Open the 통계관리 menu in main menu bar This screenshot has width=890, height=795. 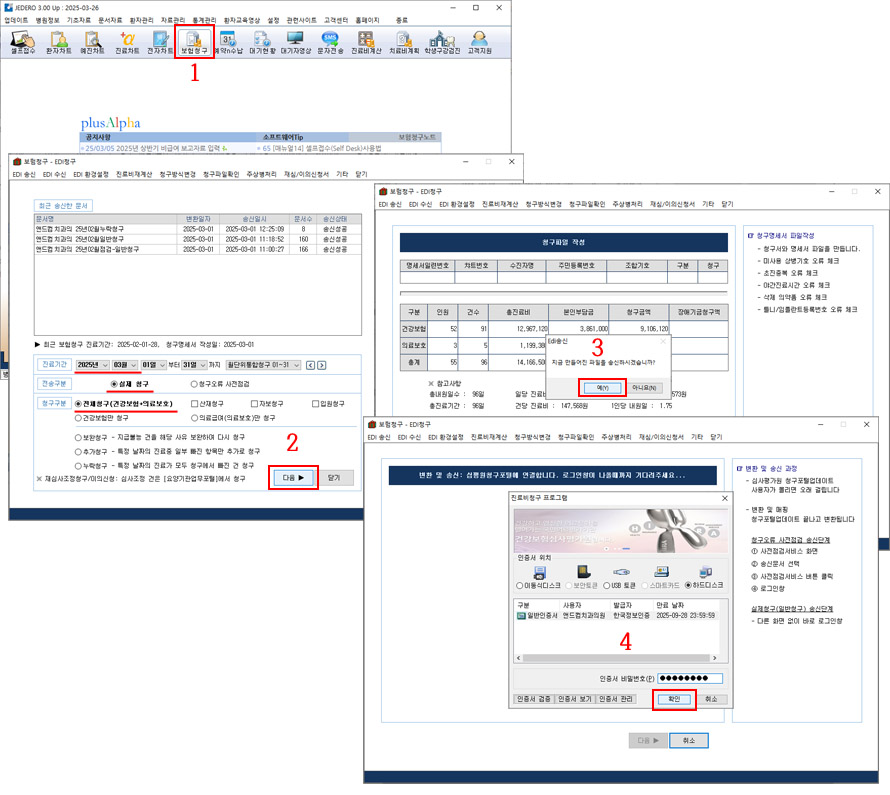pyautogui.click(x=202, y=20)
